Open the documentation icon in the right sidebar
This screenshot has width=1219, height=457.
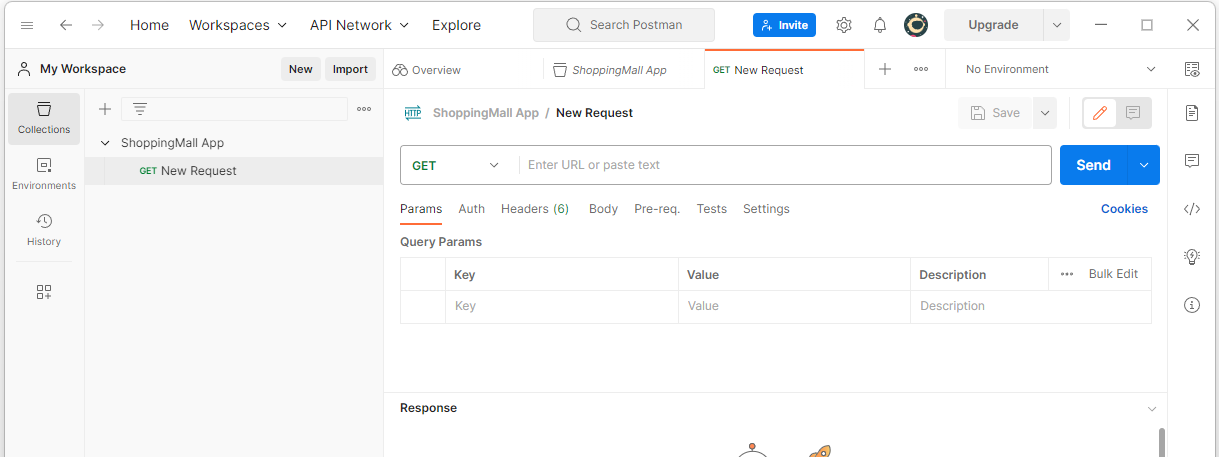click(1191, 113)
